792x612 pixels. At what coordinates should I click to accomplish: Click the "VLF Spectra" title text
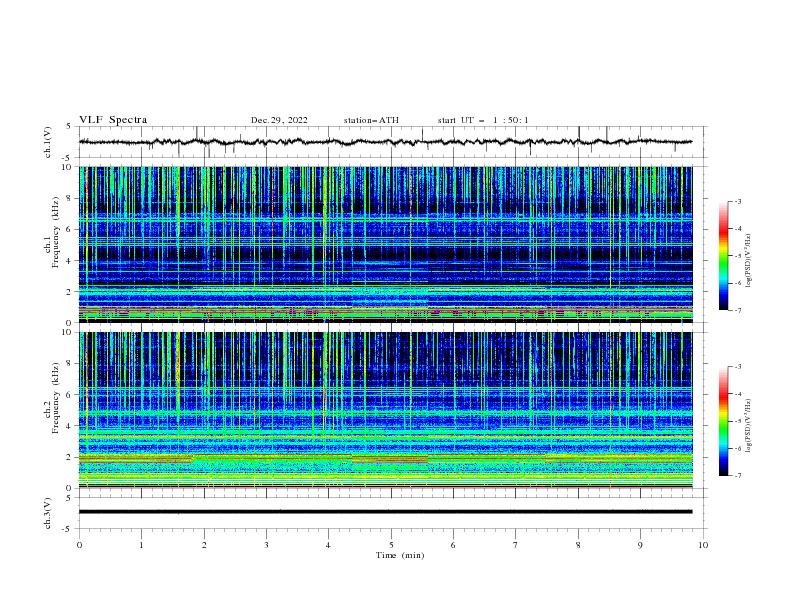pos(113,120)
